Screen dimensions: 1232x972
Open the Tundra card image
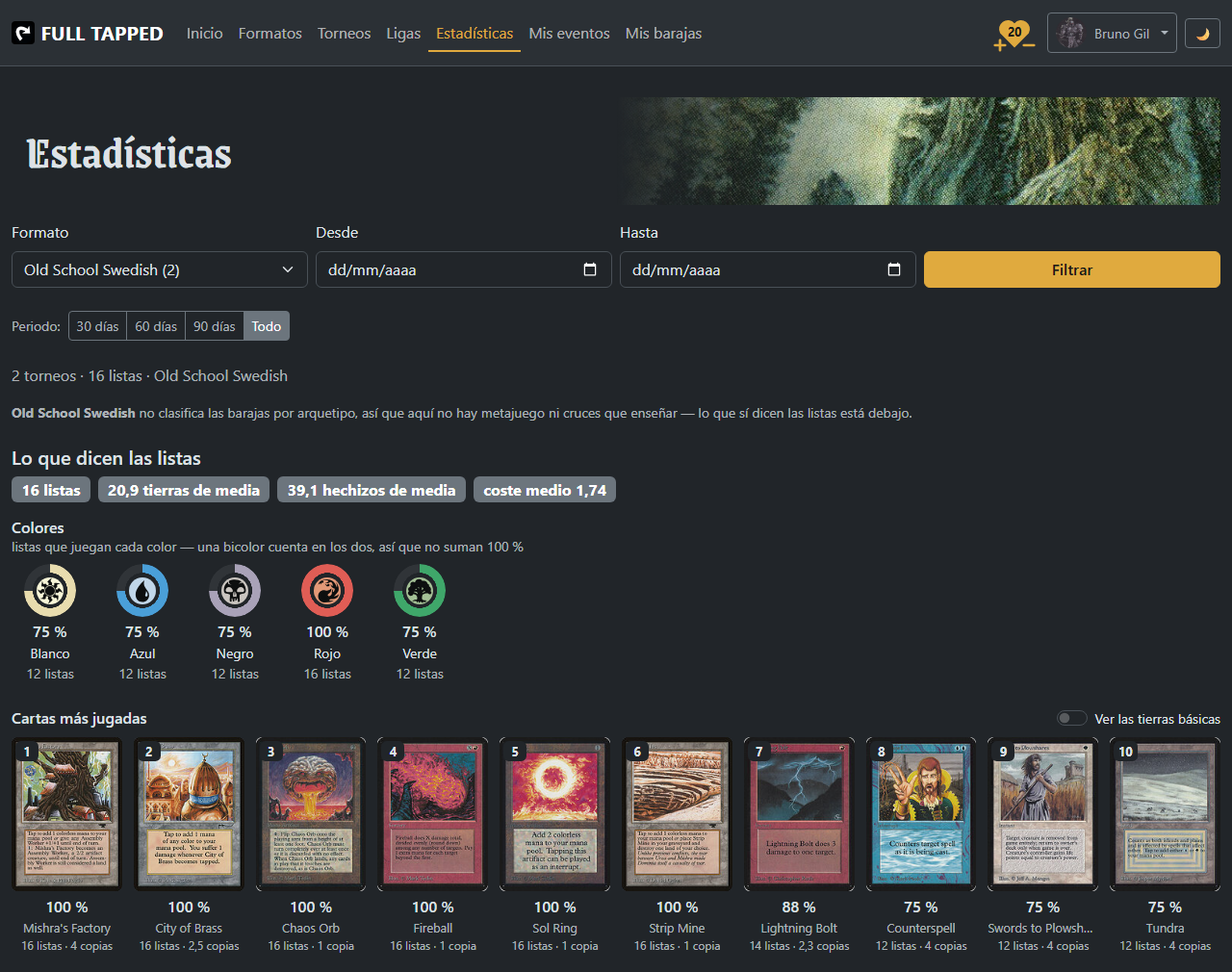coord(1166,814)
